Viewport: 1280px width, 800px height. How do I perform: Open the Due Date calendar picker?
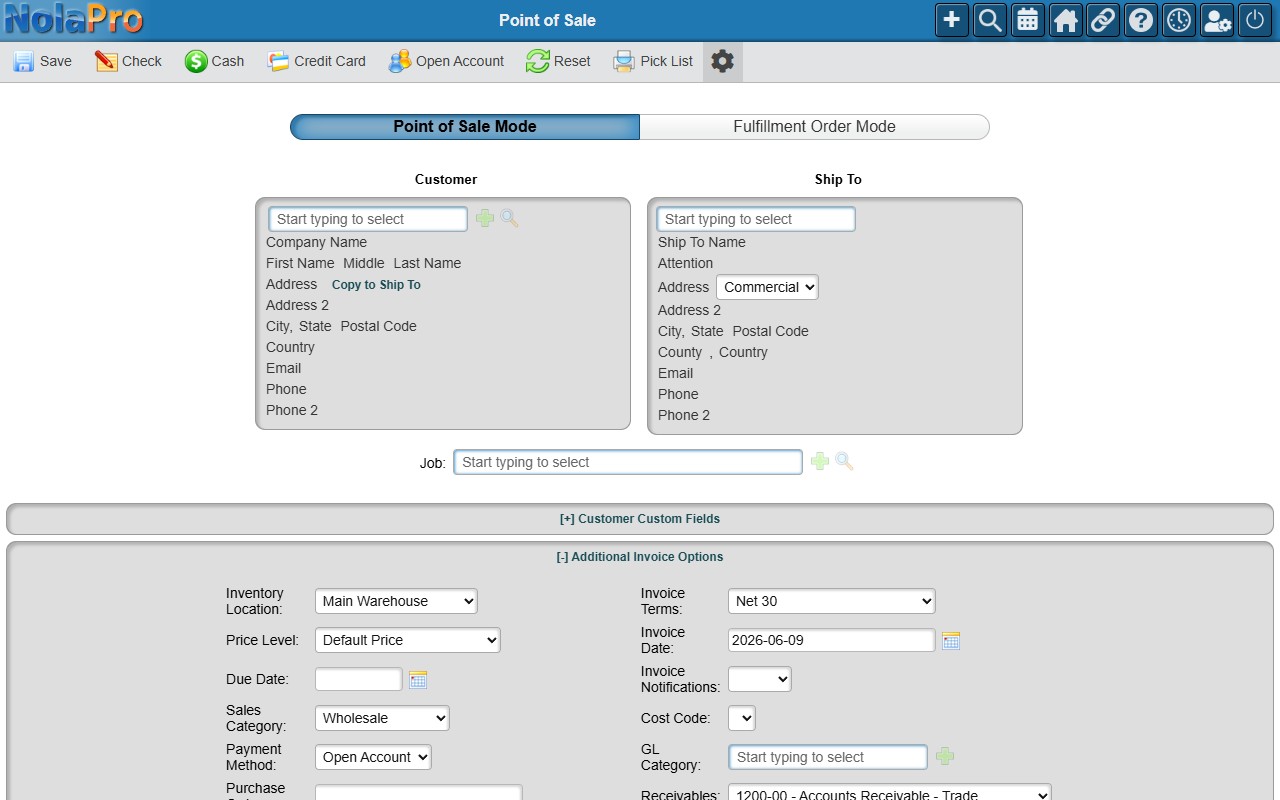coord(418,680)
